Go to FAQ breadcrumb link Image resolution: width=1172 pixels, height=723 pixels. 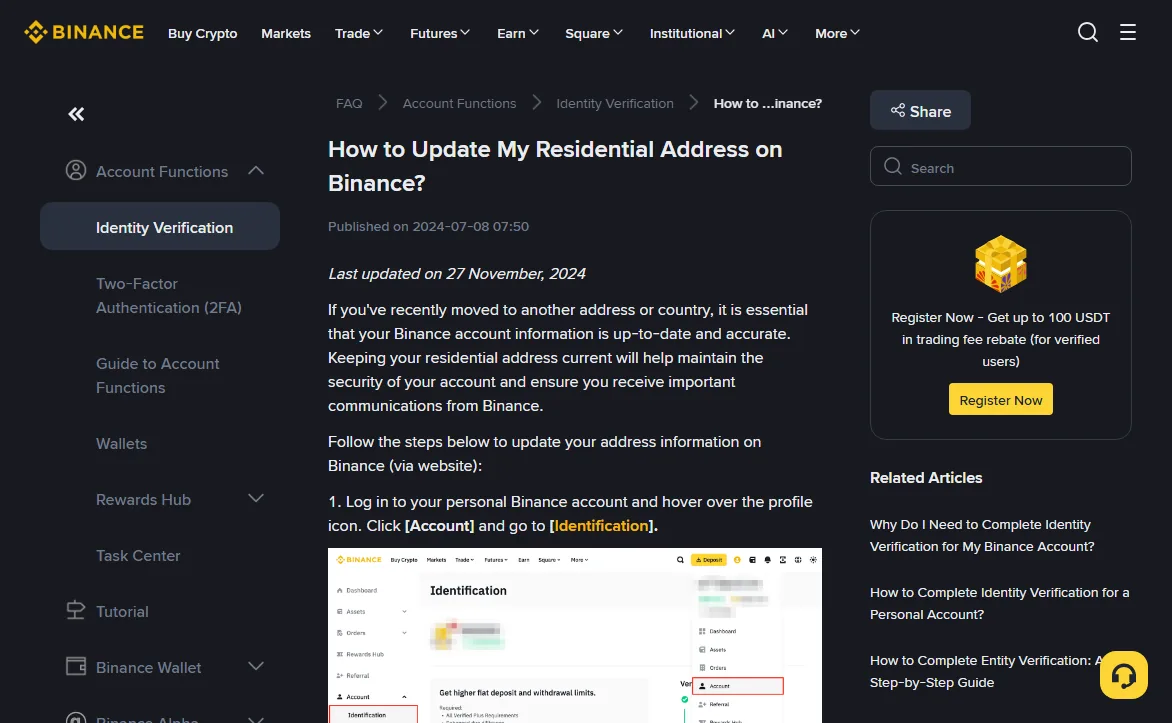click(x=349, y=103)
